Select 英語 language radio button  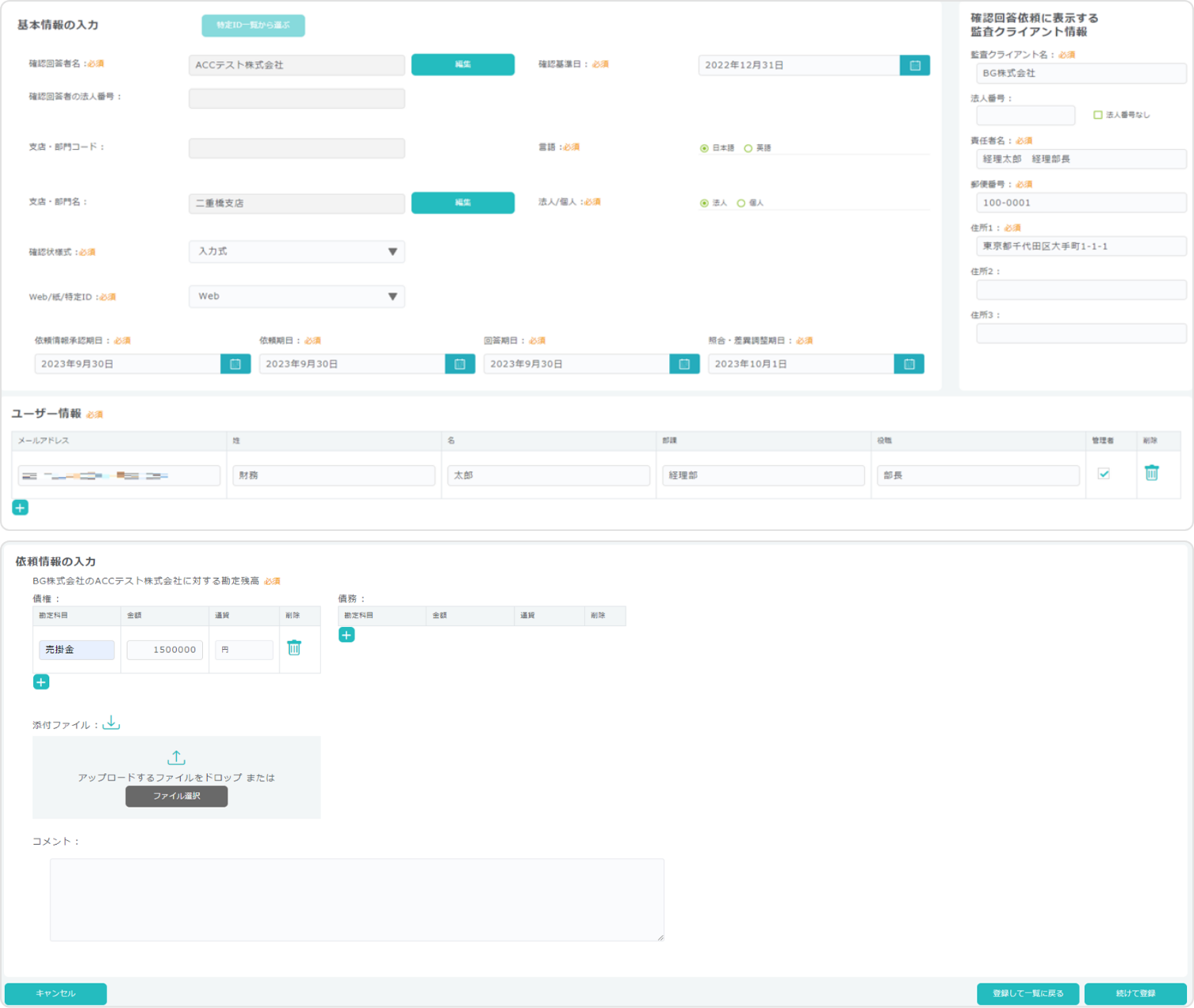coord(748,148)
